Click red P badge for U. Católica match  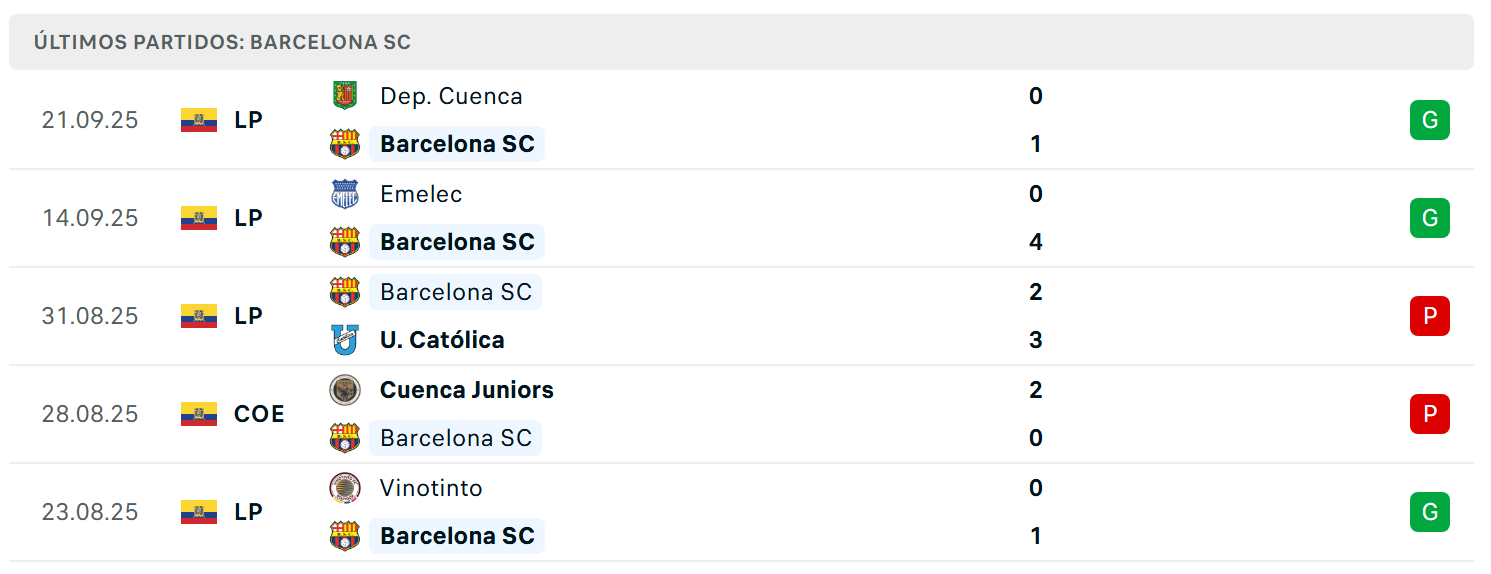coord(1430,316)
